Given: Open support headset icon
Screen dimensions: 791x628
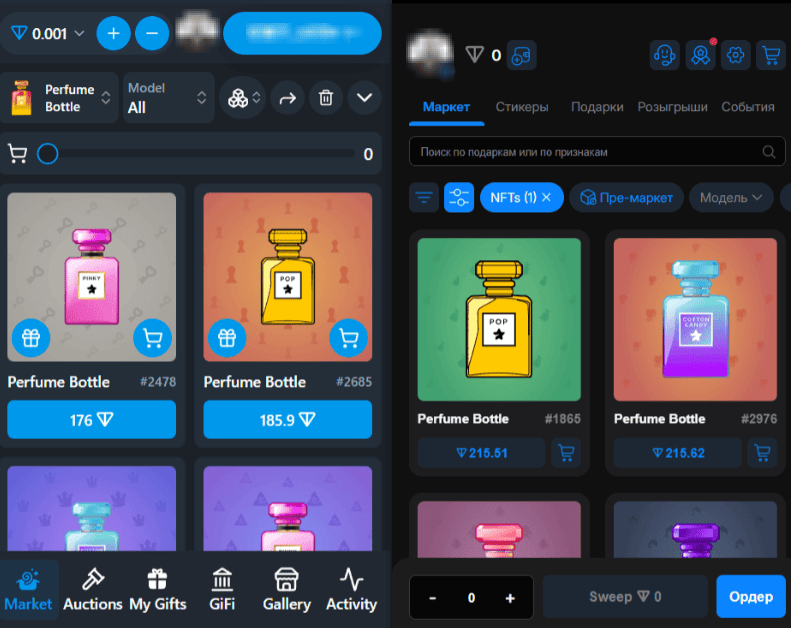Looking at the screenshot, I should click(664, 55).
